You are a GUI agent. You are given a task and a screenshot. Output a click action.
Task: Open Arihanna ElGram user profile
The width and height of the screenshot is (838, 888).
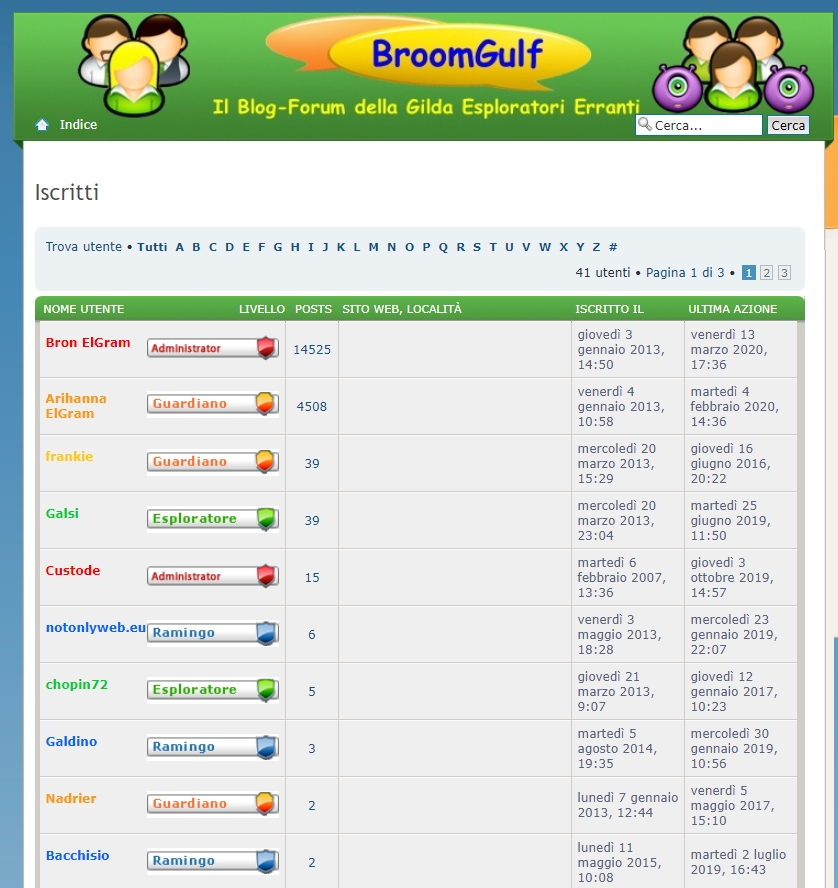pyautogui.click(x=76, y=406)
